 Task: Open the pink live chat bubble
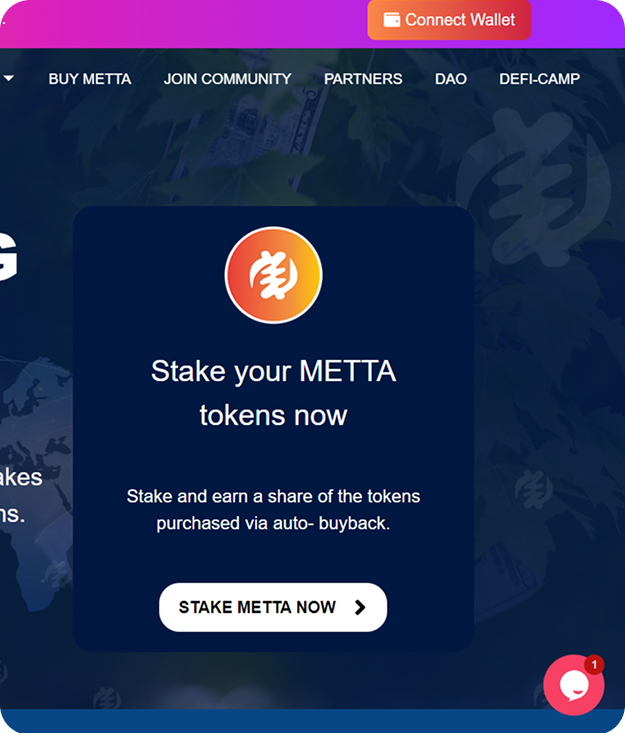click(x=573, y=685)
